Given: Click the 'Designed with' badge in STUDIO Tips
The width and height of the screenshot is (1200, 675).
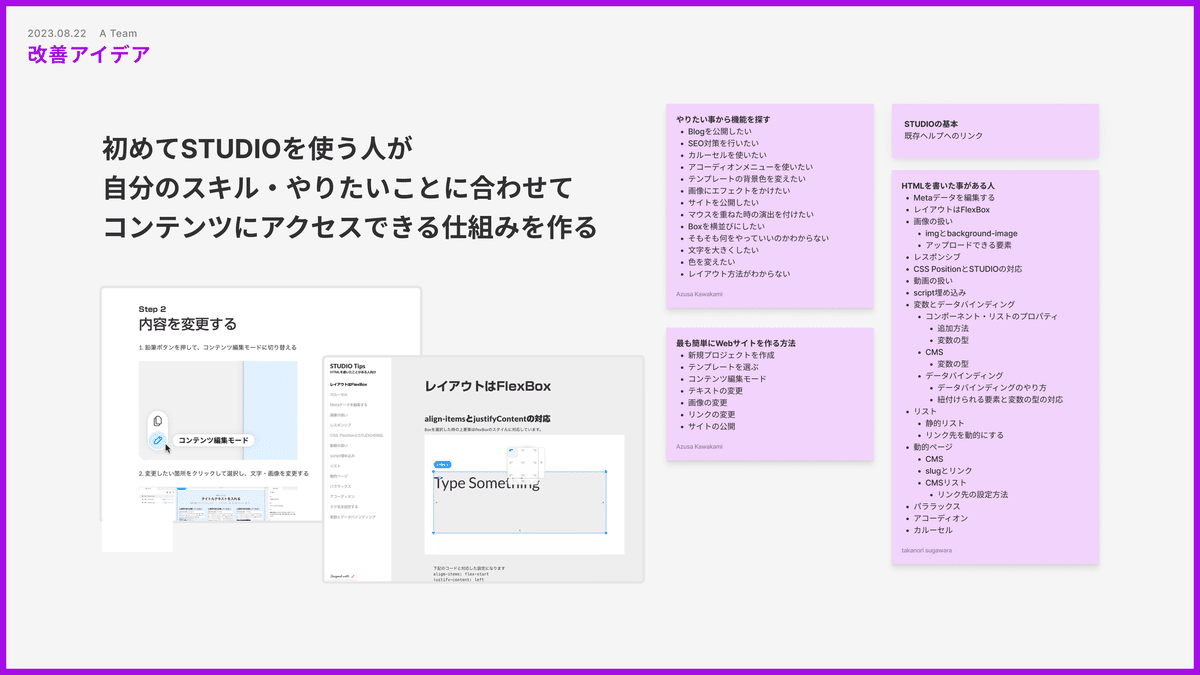Looking at the screenshot, I should [343, 576].
